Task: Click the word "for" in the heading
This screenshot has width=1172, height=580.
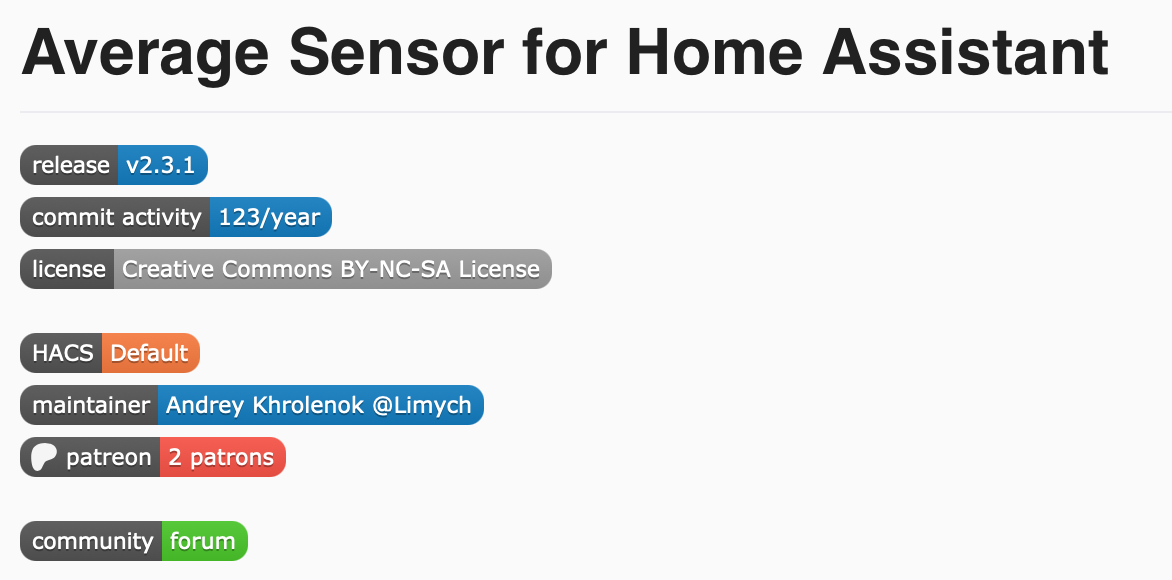Action: (x=569, y=52)
